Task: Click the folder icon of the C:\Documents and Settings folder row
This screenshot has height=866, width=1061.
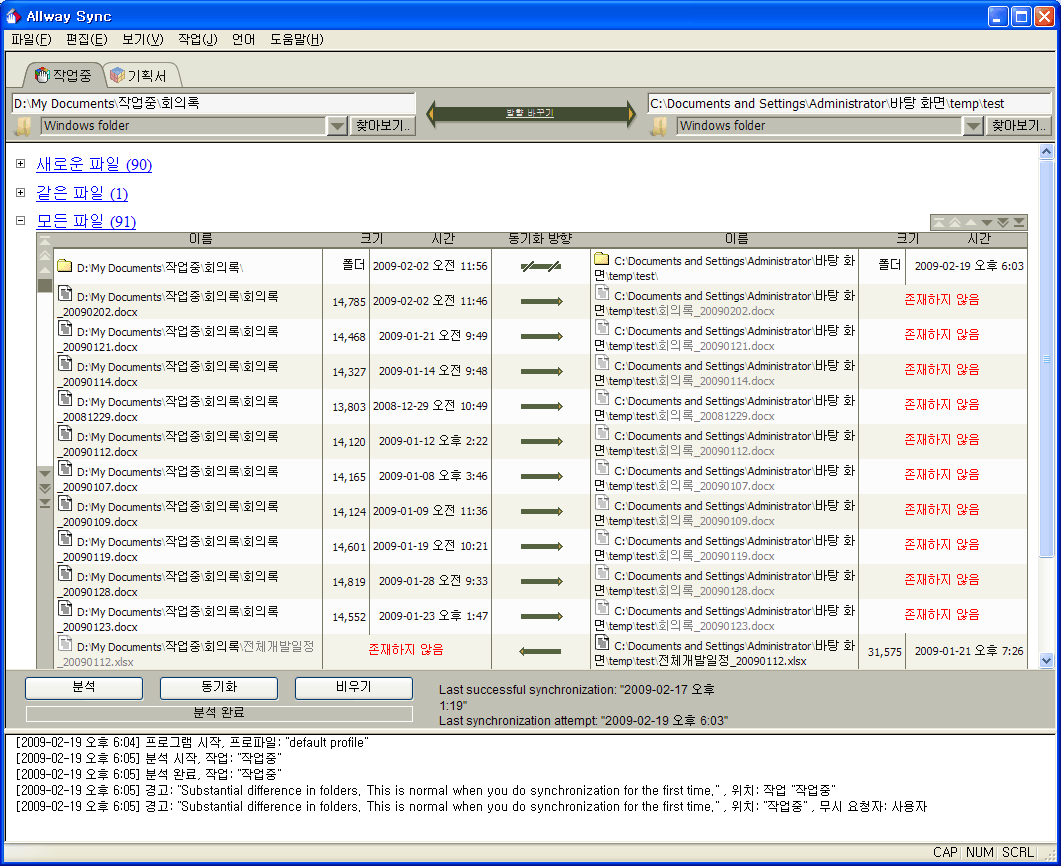Action: (x=602, y=259)
